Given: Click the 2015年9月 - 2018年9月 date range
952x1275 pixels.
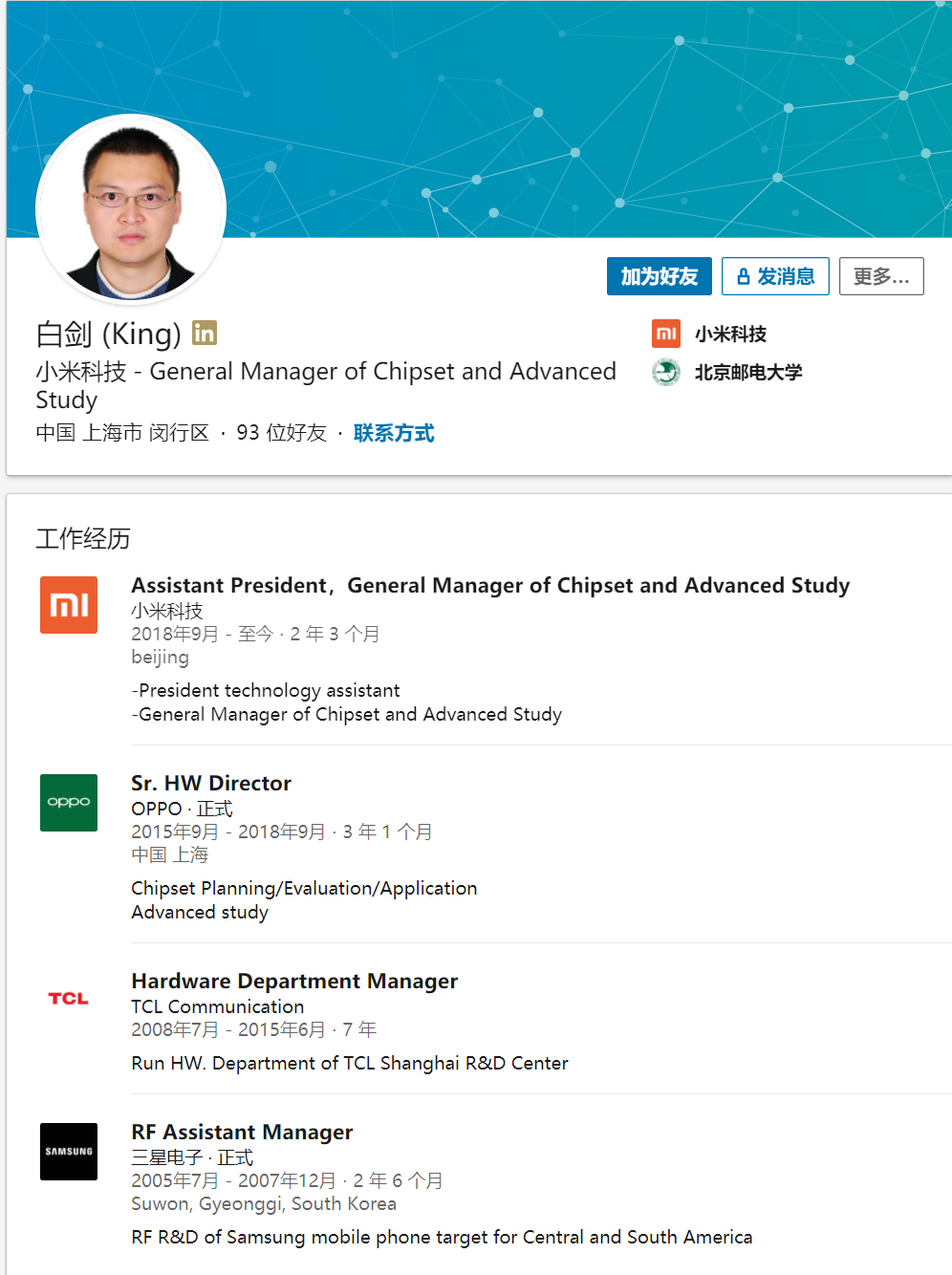Looking at the screenshot, I should (x=227, y=832).
